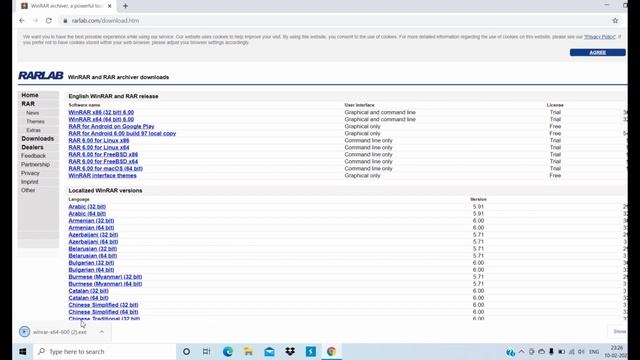Image resolution: width=640 pixels, height=360 pixels.
Task: Open Downloads in the sidebar
Action: tap(38, 138)
